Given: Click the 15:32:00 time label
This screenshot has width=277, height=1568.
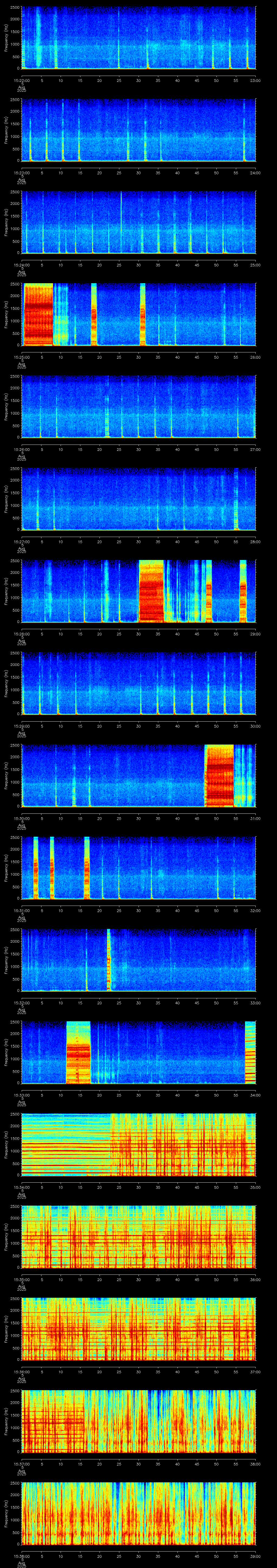Looking at the screenshot, I should tap(21, 1003).
